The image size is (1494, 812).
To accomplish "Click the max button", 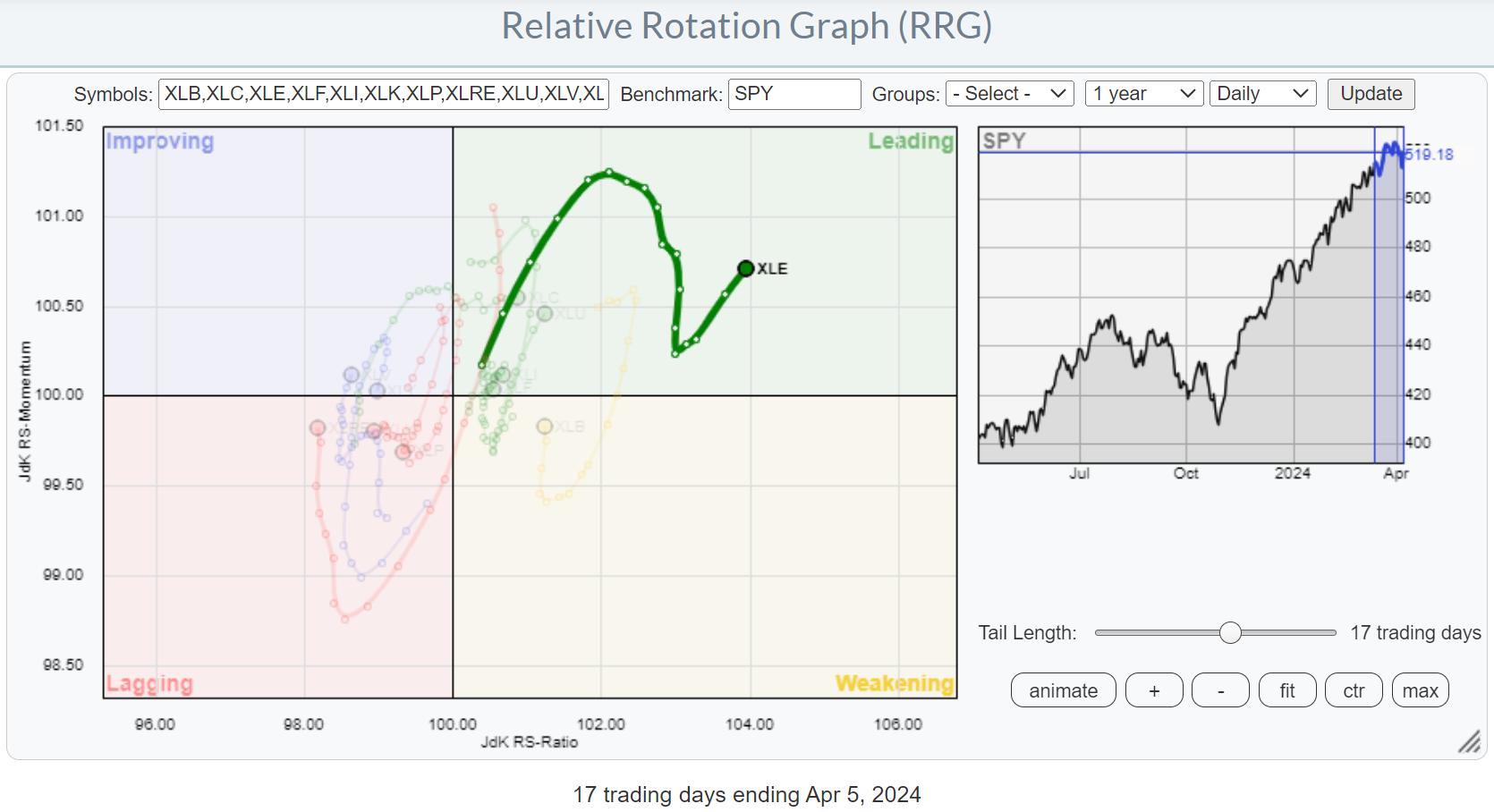I will [x=1420, y=690].
